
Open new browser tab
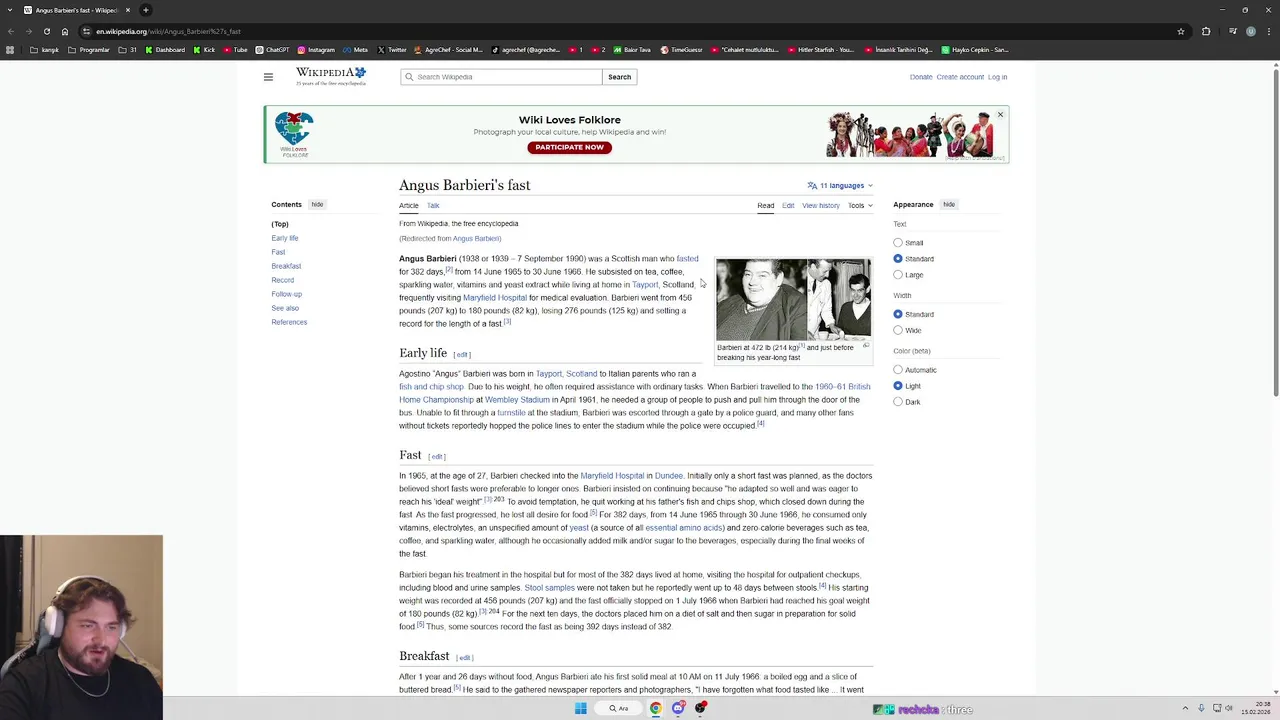[x=146, y=10]
